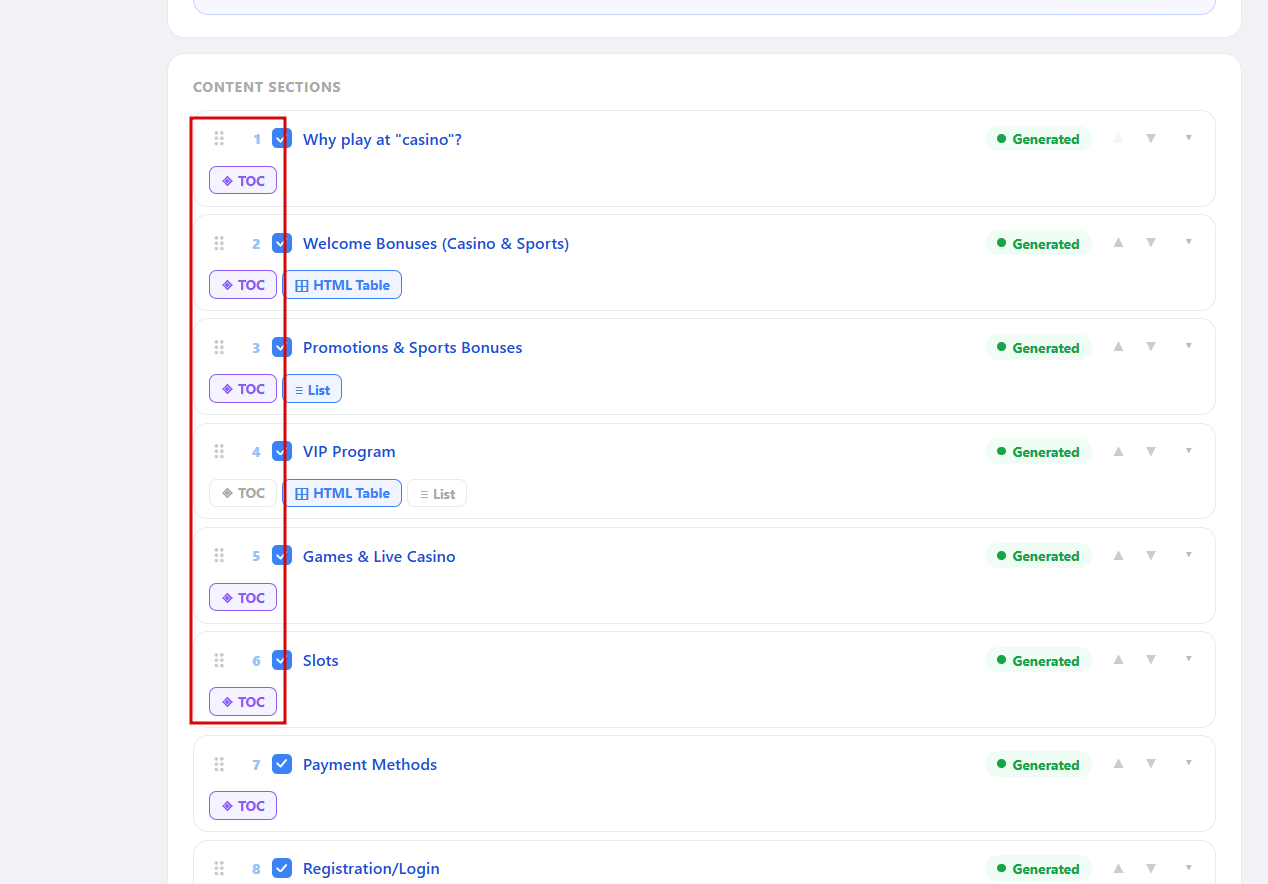Expand the Welcome Bonuses section

click(1188, 242)
